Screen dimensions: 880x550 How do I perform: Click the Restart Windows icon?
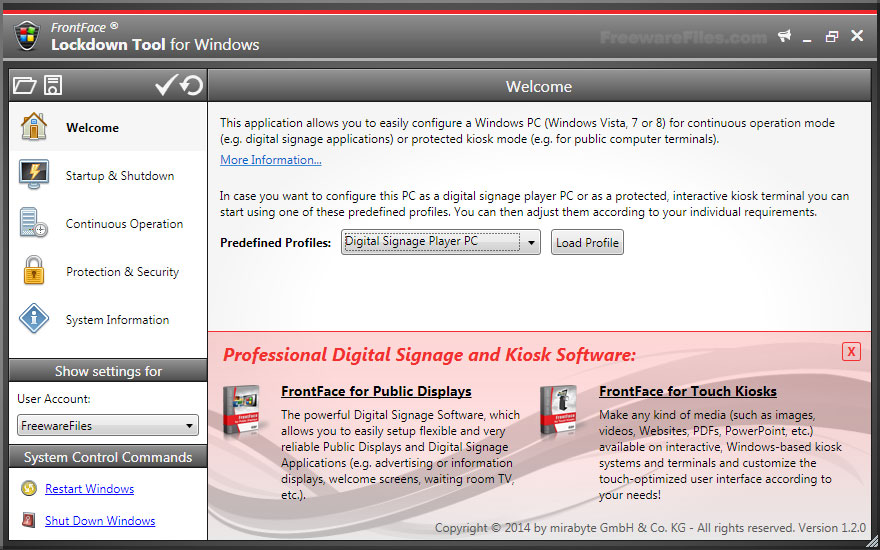coord(29,489)
